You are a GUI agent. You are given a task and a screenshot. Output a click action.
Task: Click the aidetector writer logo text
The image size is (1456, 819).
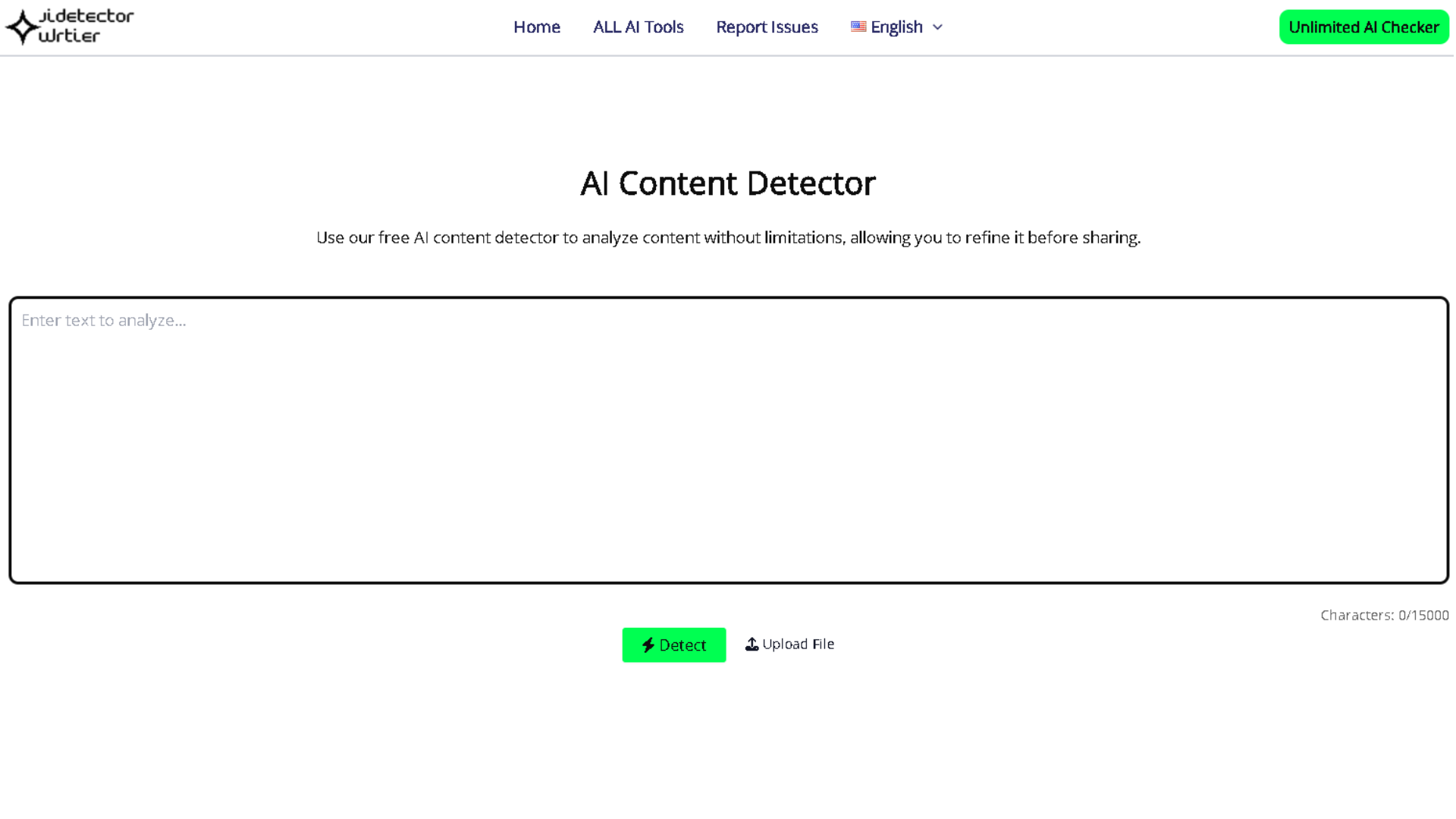(x=85, y=26)
